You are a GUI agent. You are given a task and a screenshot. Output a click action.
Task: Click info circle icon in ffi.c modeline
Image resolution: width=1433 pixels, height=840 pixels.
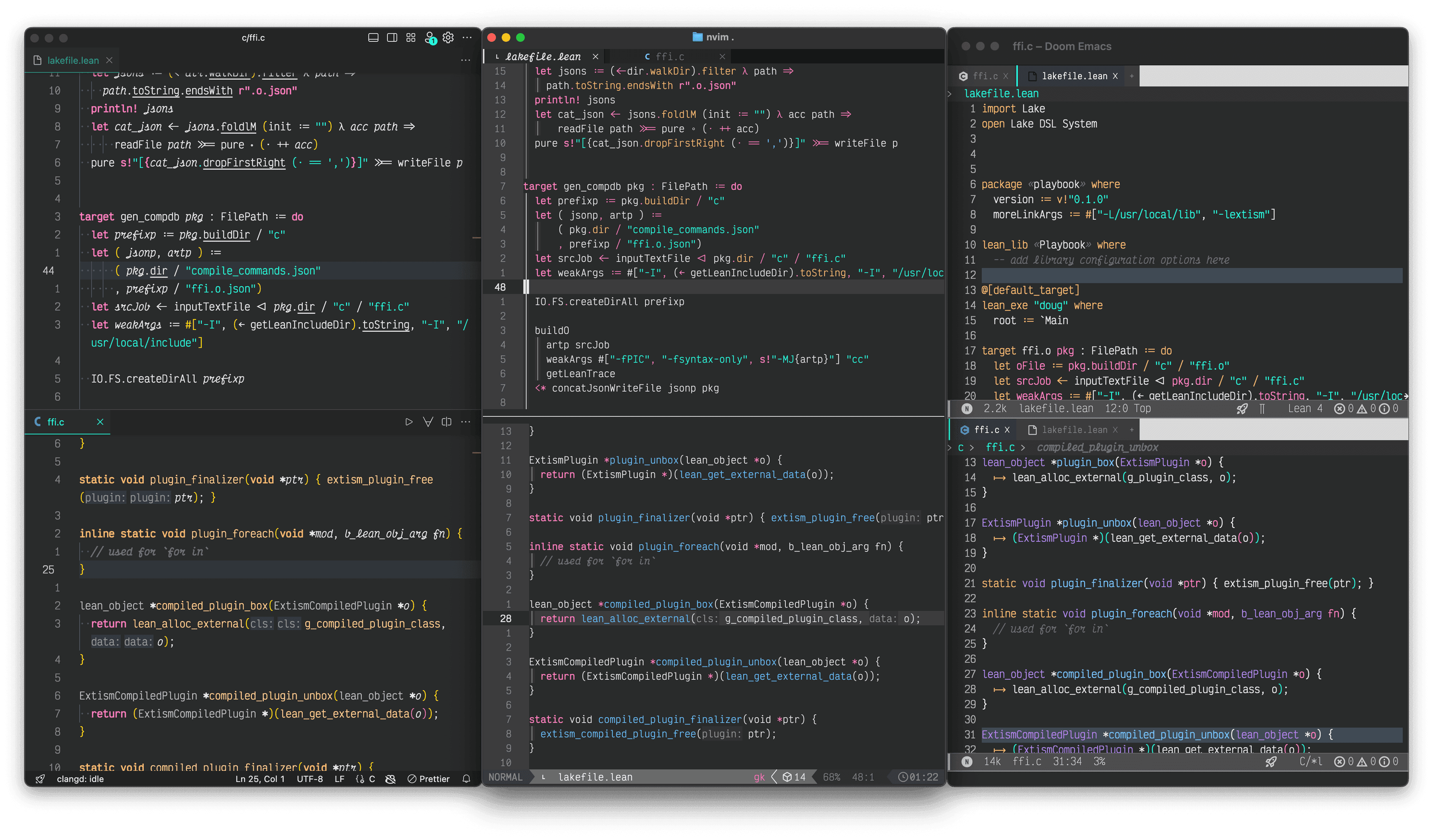pyautogui.click(x=1384, y=761)
